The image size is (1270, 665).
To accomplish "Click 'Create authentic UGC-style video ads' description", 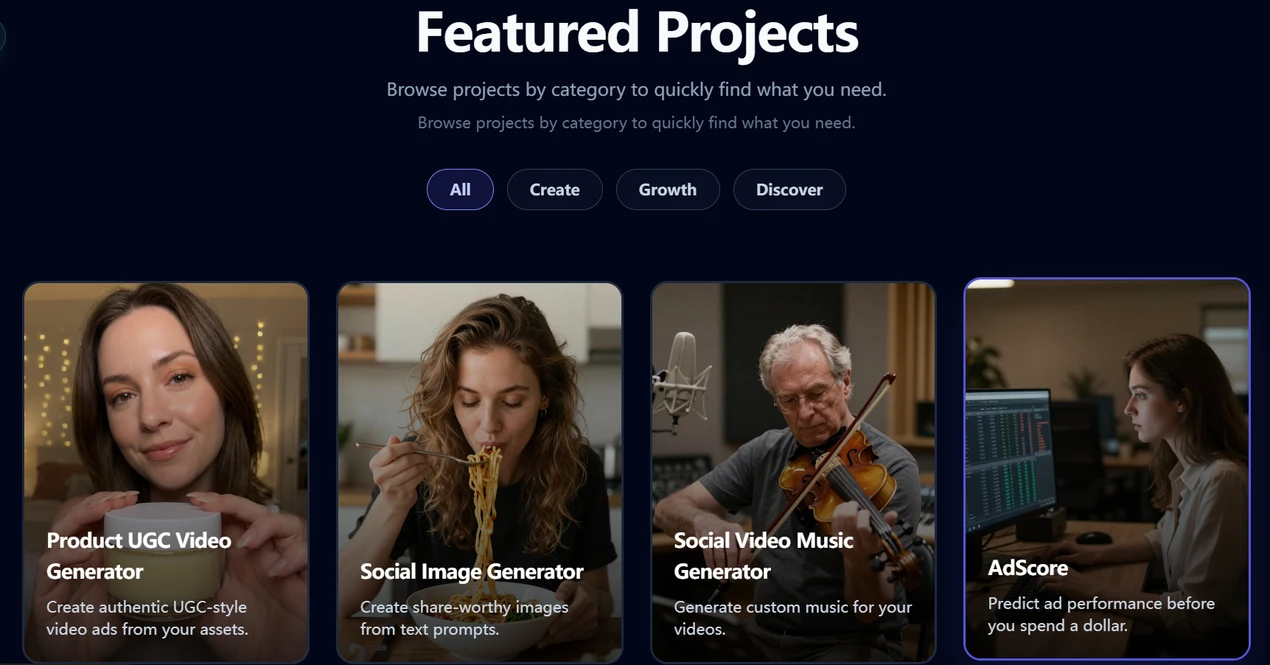I will coord(147,618).
